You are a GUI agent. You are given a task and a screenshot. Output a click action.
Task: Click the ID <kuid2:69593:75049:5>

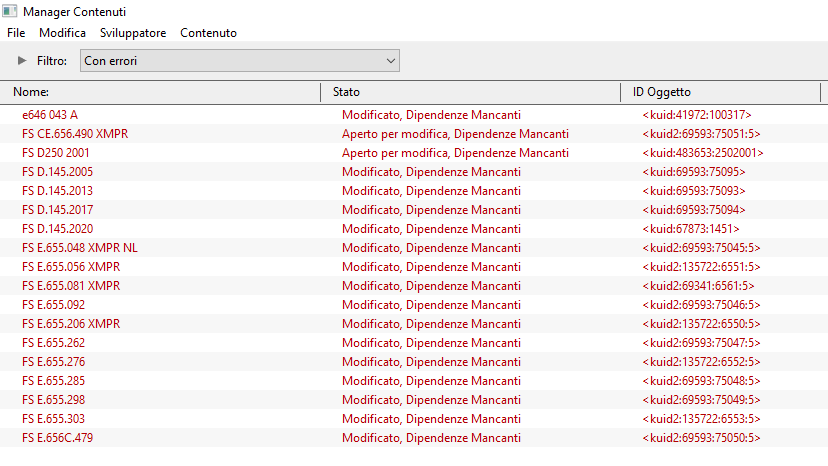point(701,400)
